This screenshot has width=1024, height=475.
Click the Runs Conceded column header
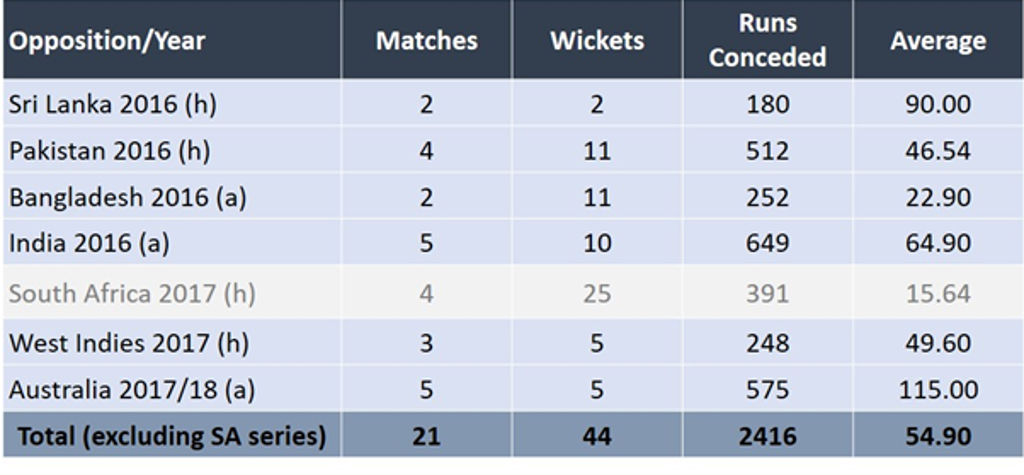767,41
